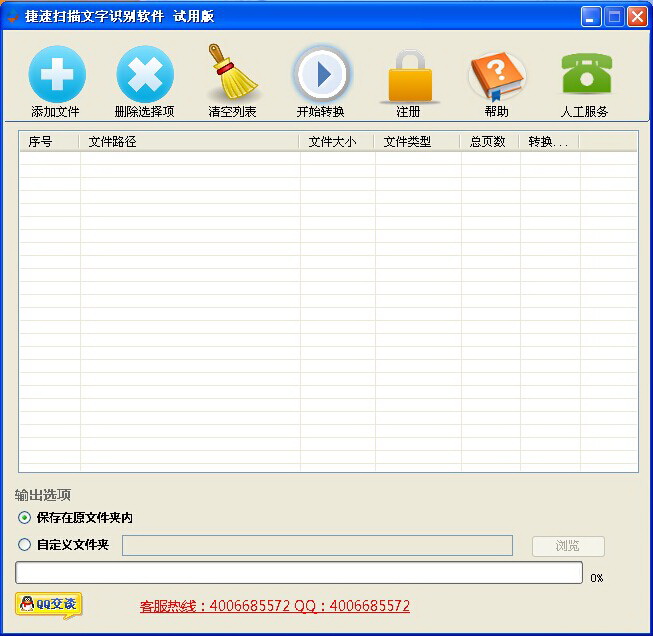This screenshot has width=653, height=636.
Task: Open the 帮助 help book icon
Action: click(497, 77)
